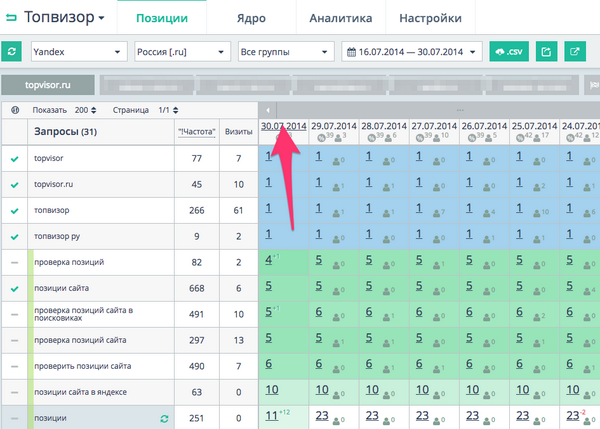Click the back arrow icon beside Топвизор
600x429 pixels.
(x=11, y=17)
